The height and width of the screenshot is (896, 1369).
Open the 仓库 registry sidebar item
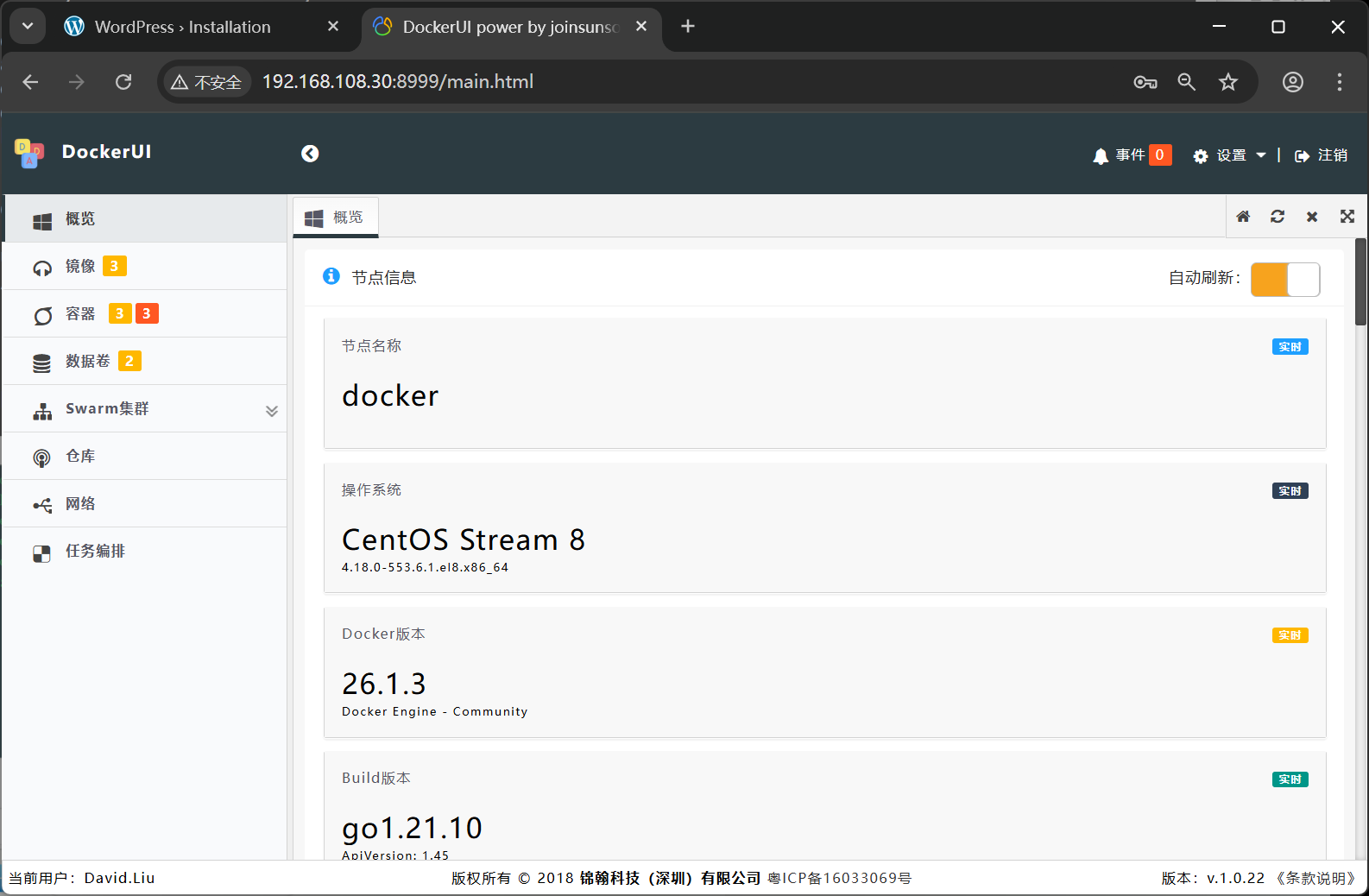[x=144, y=457]
